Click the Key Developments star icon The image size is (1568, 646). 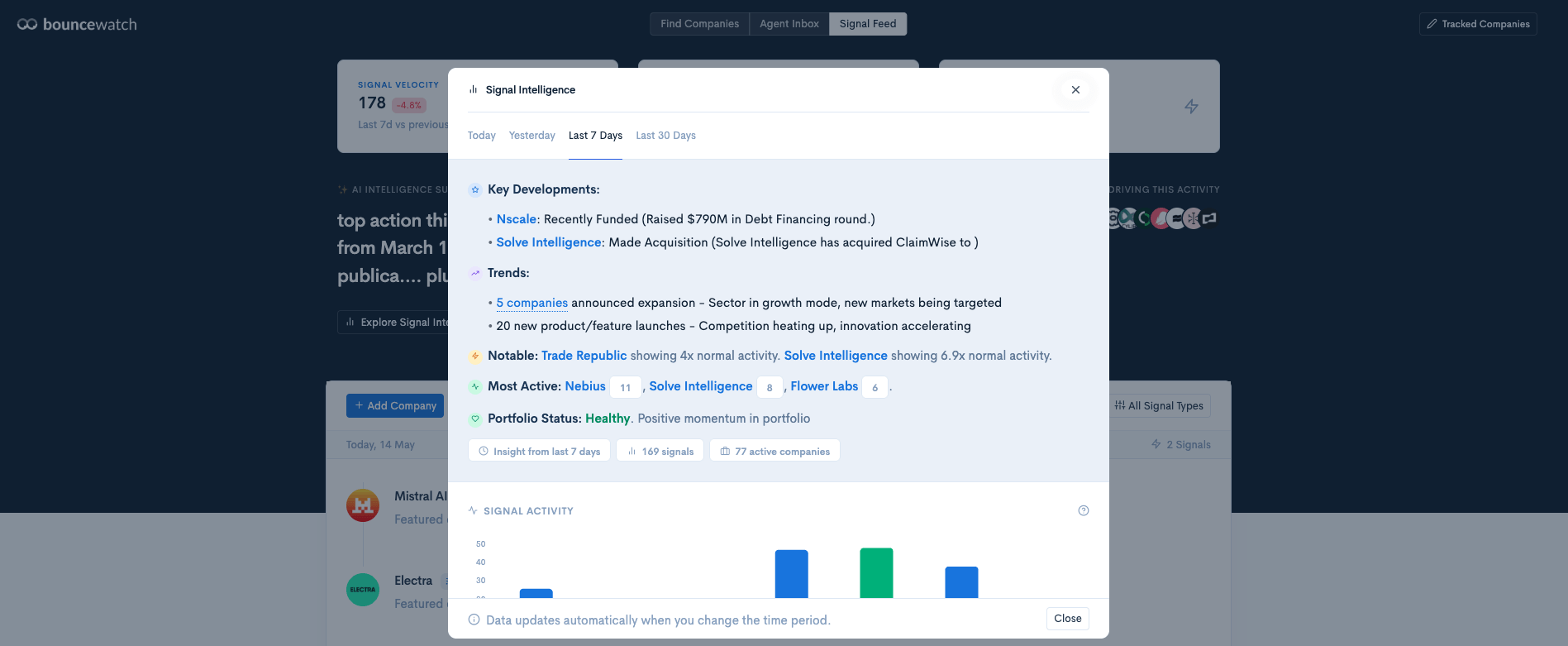[475, 189]
